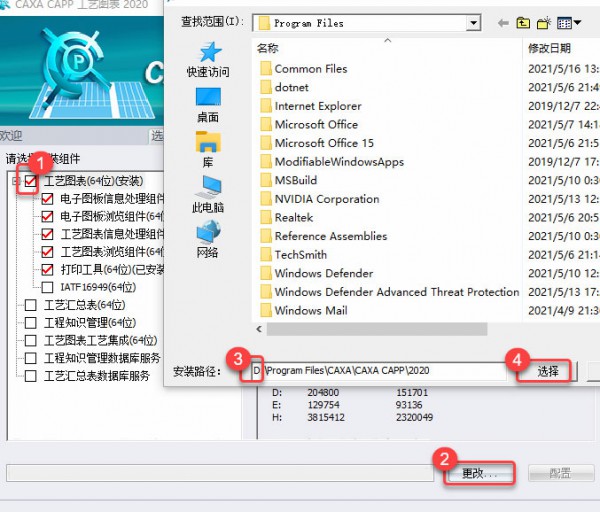Select 库 in the places bar

(208, 150)
